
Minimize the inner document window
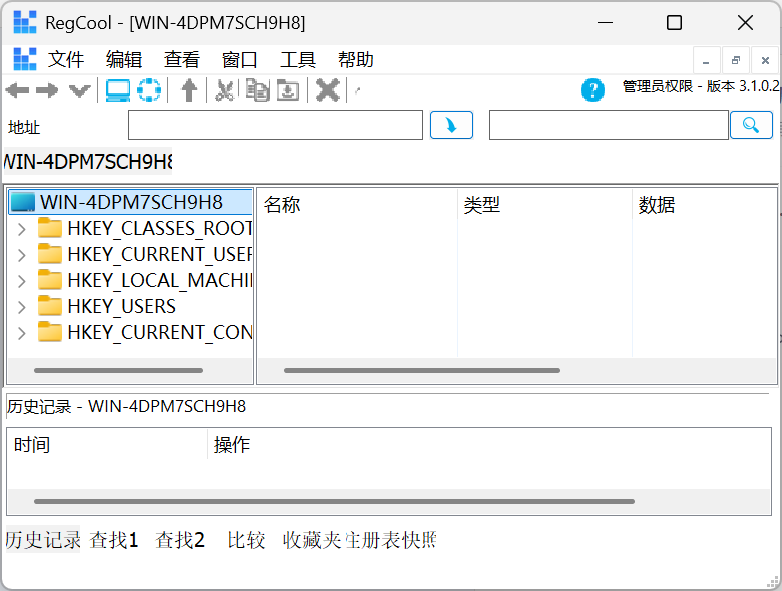tap(706, 61)
